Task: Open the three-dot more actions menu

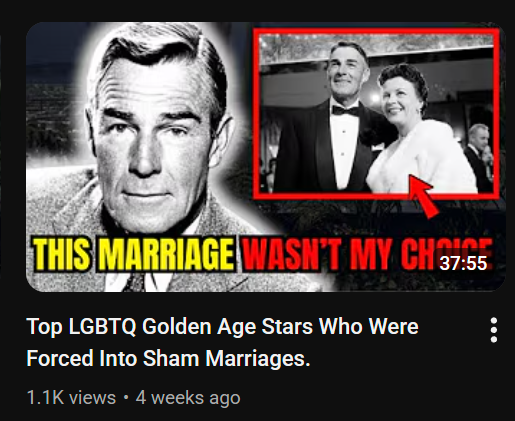Action: pyautogui.click(x=494, y=330)
